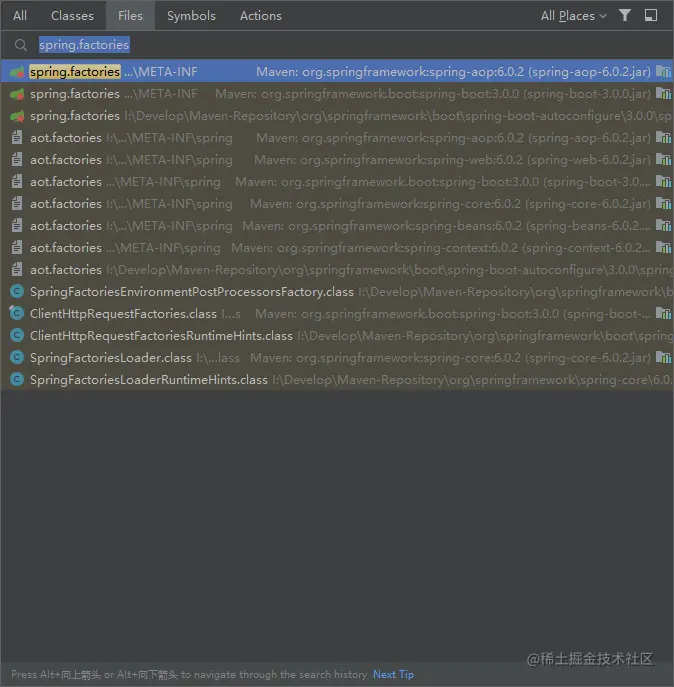Open SpringFactoriesEnvironmentPostProcessorsFactory.class

tap(337, 291)
